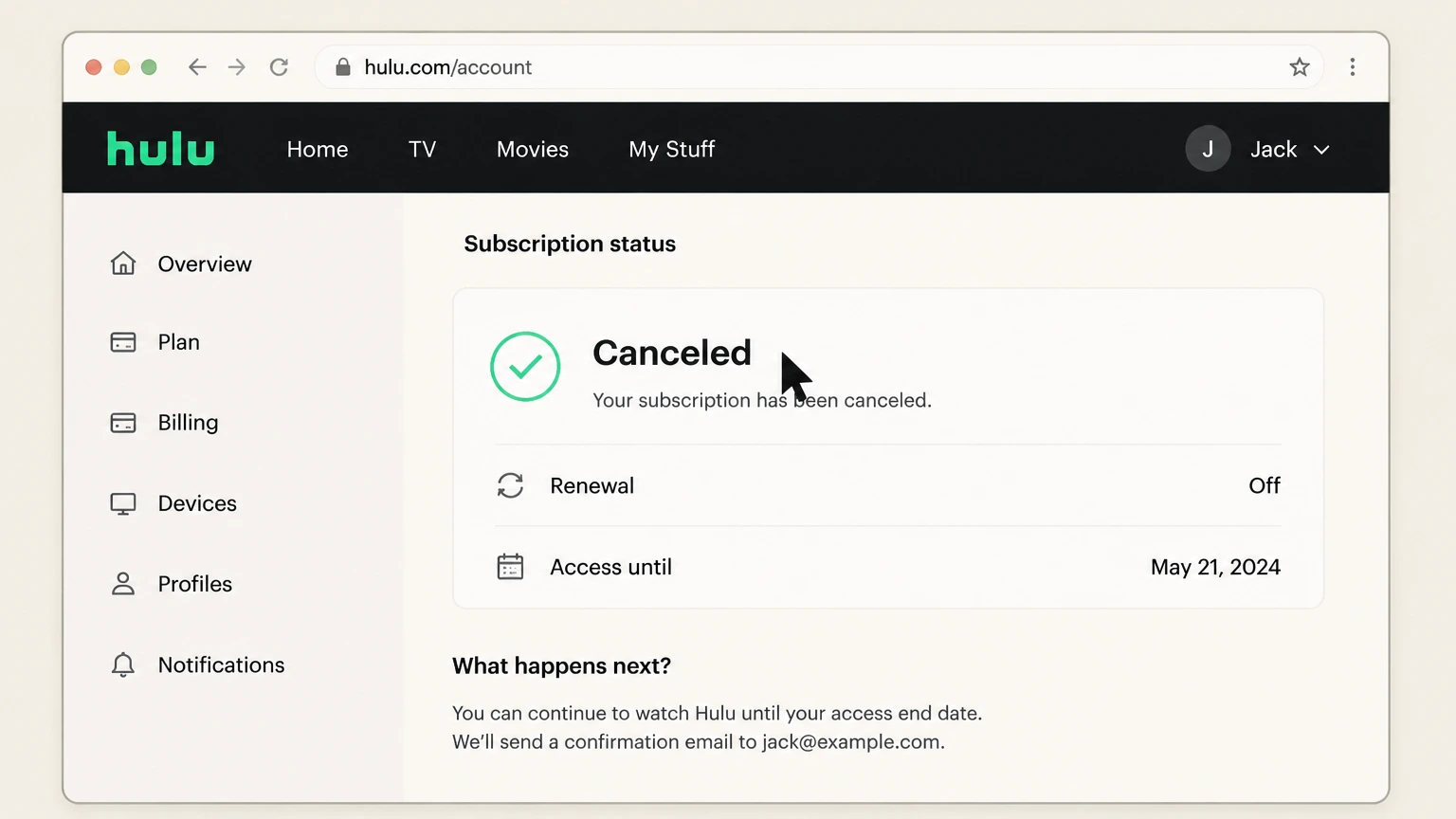Click the Access until label

point(610,567)
